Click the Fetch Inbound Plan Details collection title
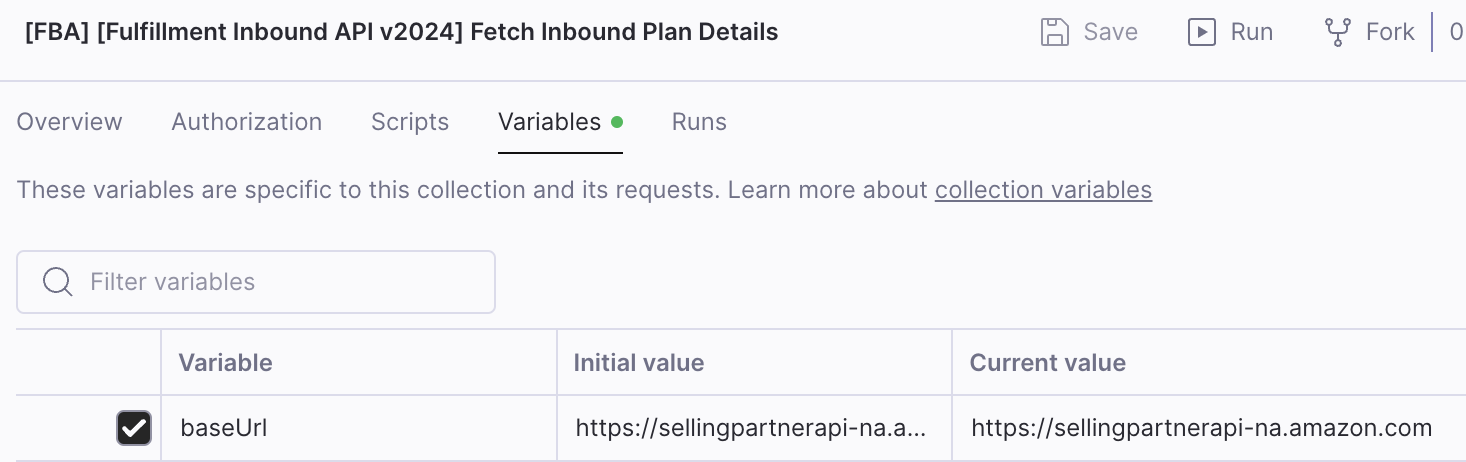This screenshot has width=1466, height=462. (401, 32)
